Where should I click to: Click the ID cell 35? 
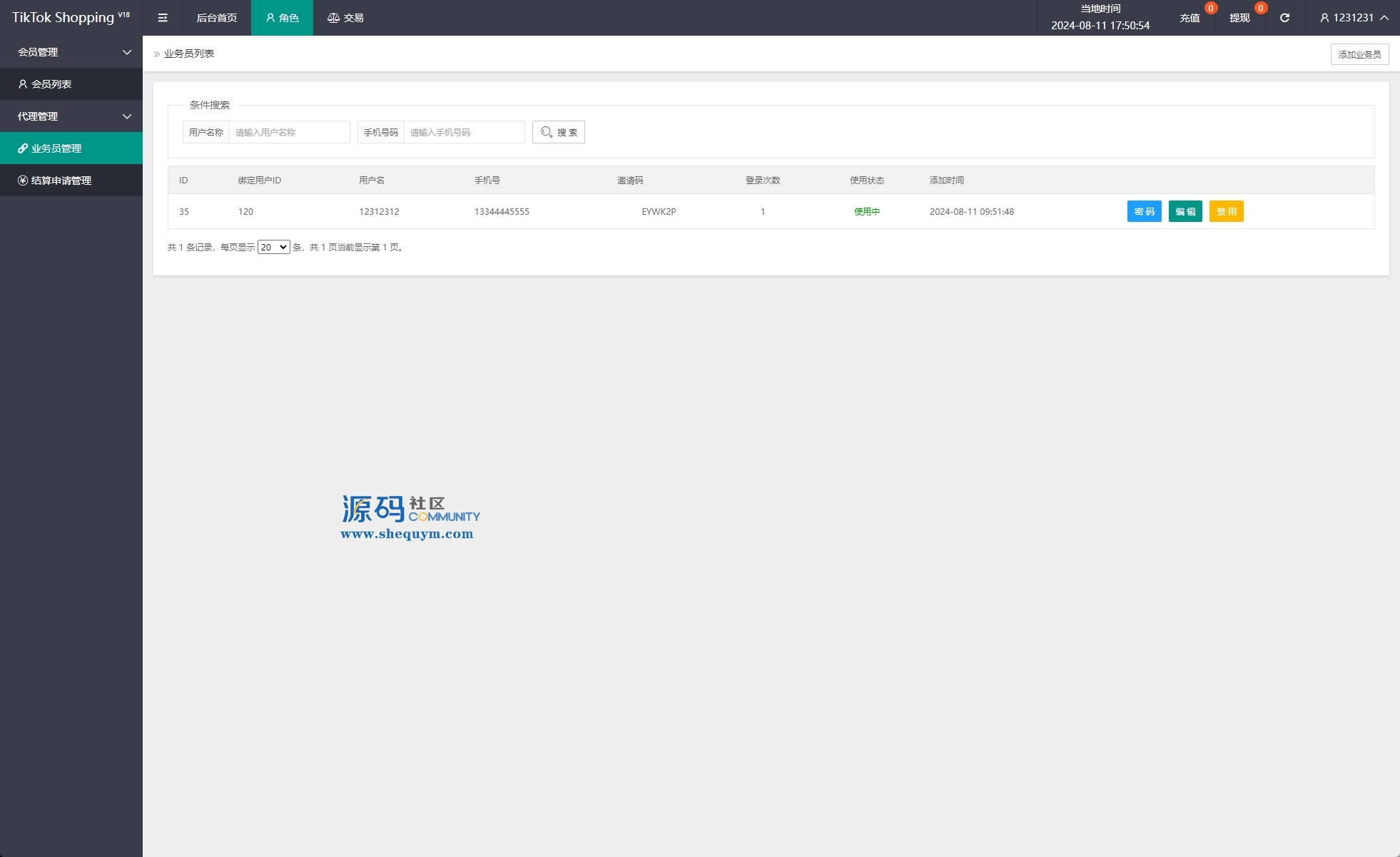click(184, 212)
